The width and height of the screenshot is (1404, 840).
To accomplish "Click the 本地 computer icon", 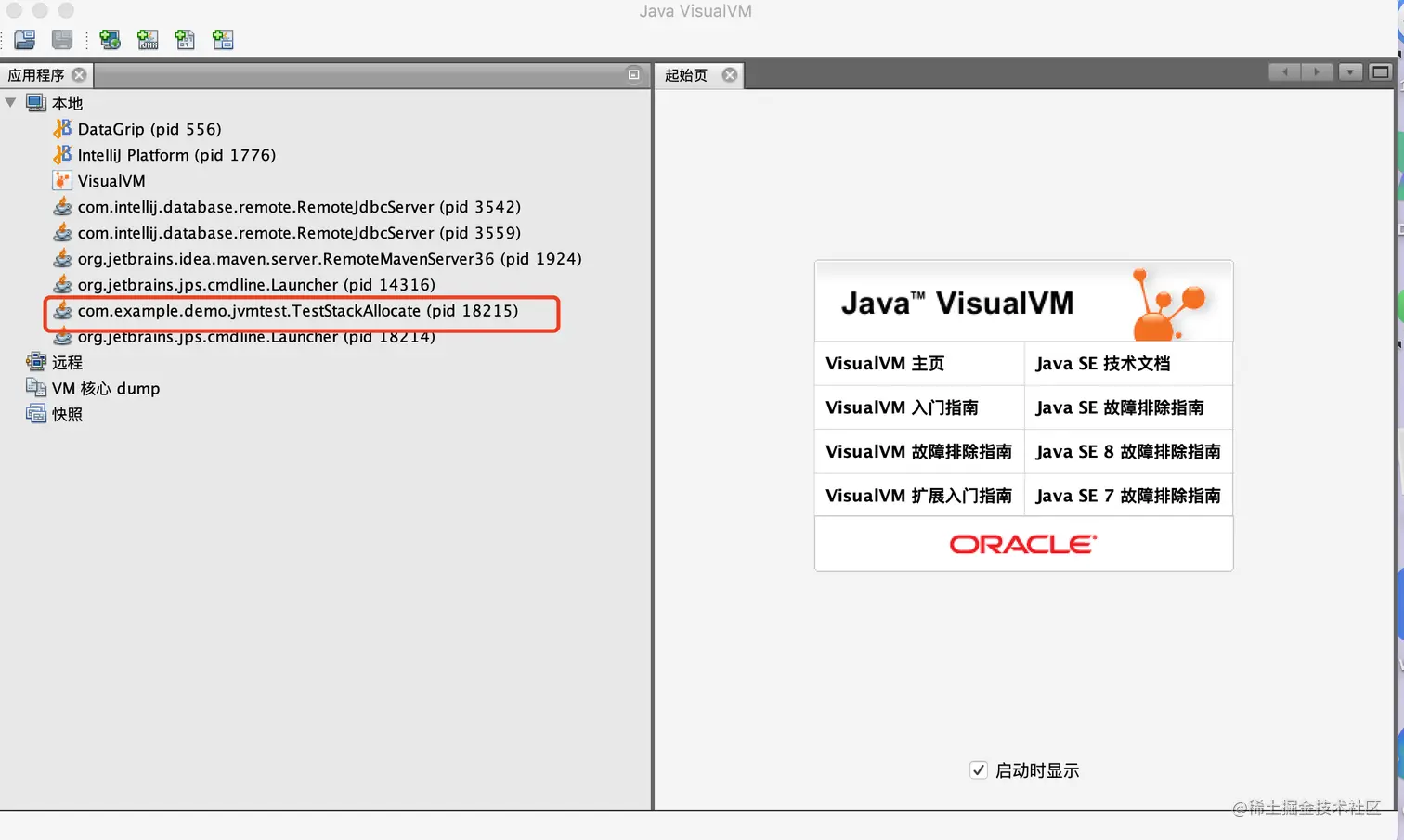I will click(36, 103).
